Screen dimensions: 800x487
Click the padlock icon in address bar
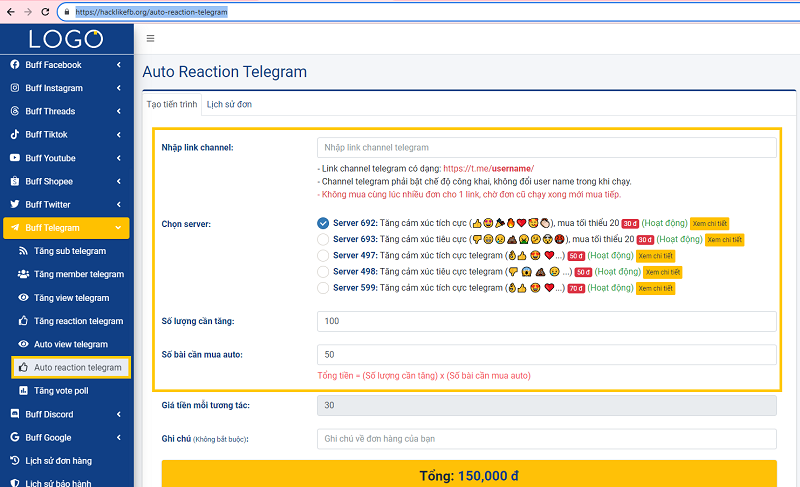coord(67,12)
